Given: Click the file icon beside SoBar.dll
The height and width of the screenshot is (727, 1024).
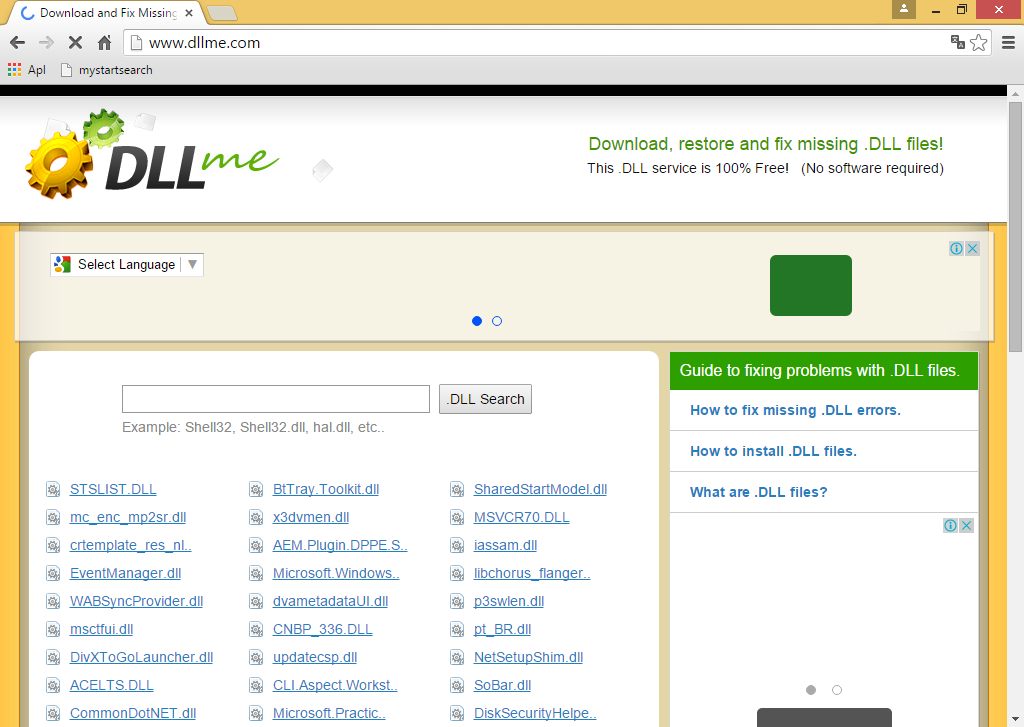Looking at the screenshot, I should 457,686.
